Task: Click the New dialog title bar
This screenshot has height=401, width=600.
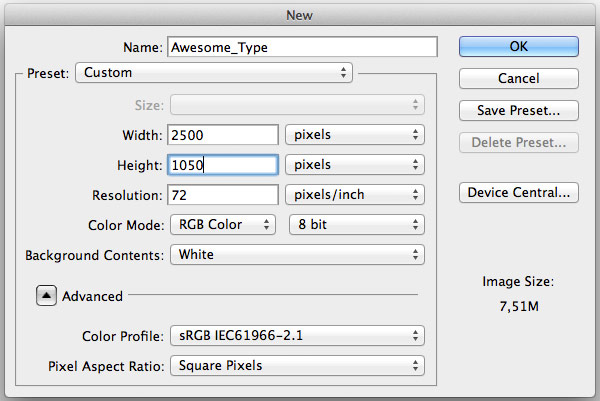Action: pyautogui.click(x=300, y=15)
